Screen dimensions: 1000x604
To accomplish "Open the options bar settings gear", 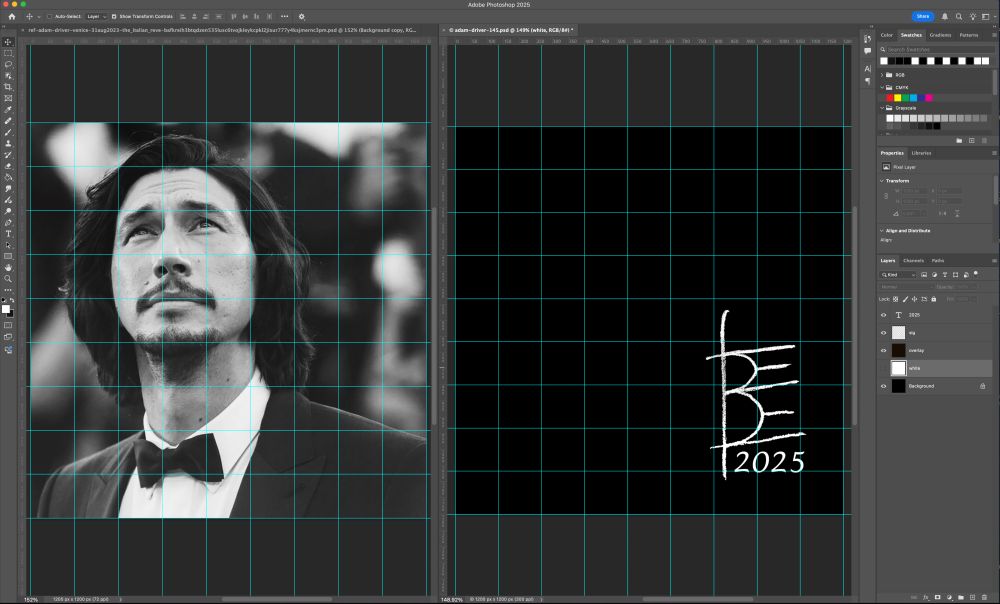I will [x=302, y=17].
